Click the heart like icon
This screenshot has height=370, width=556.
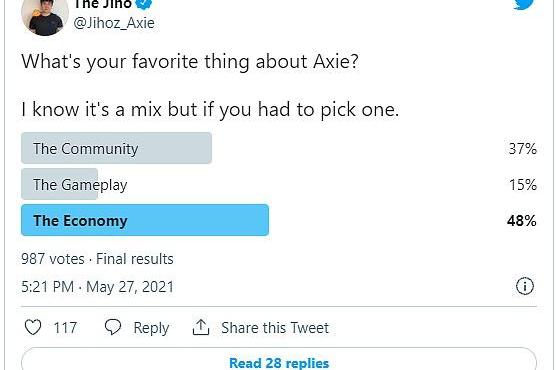(x=33, y=327)
